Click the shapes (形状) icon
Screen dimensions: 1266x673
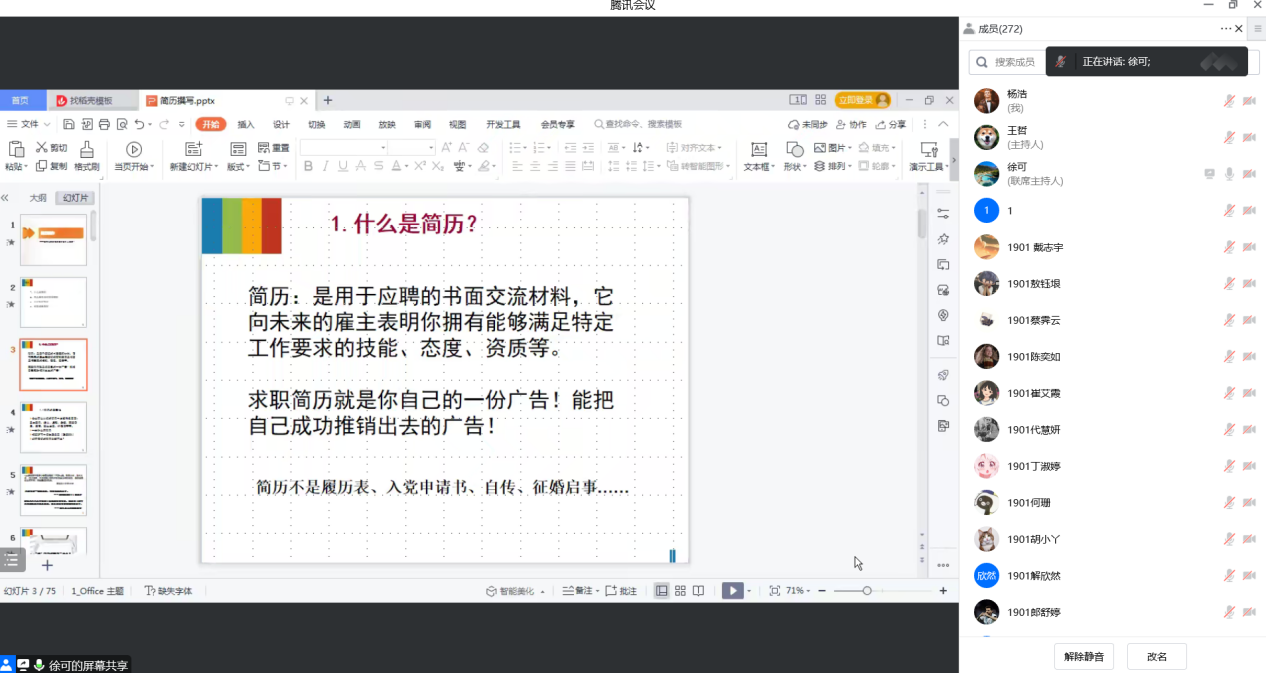tap(795, 150)
